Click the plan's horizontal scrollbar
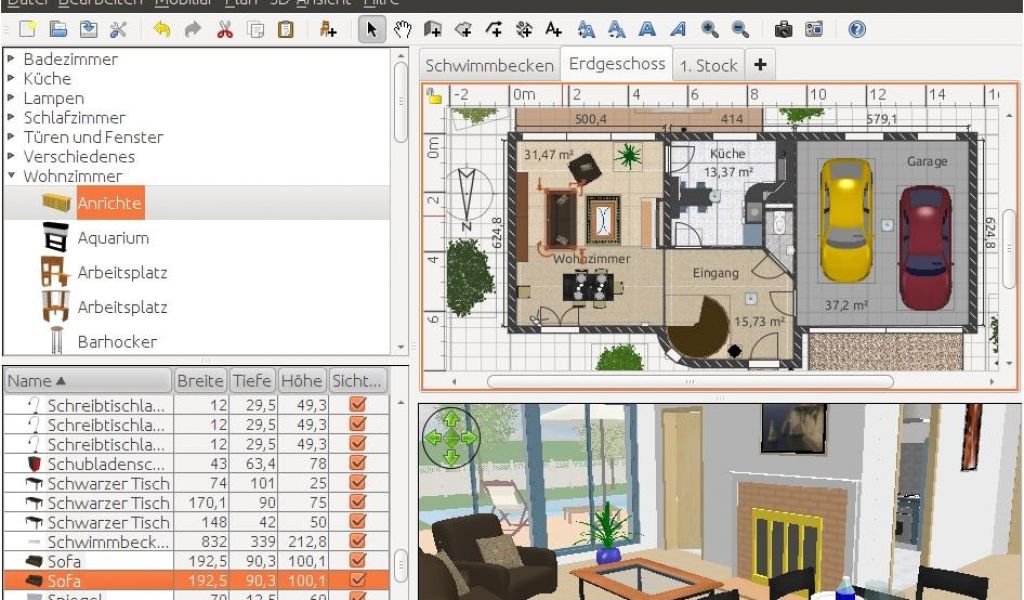 tap(690, 381)
